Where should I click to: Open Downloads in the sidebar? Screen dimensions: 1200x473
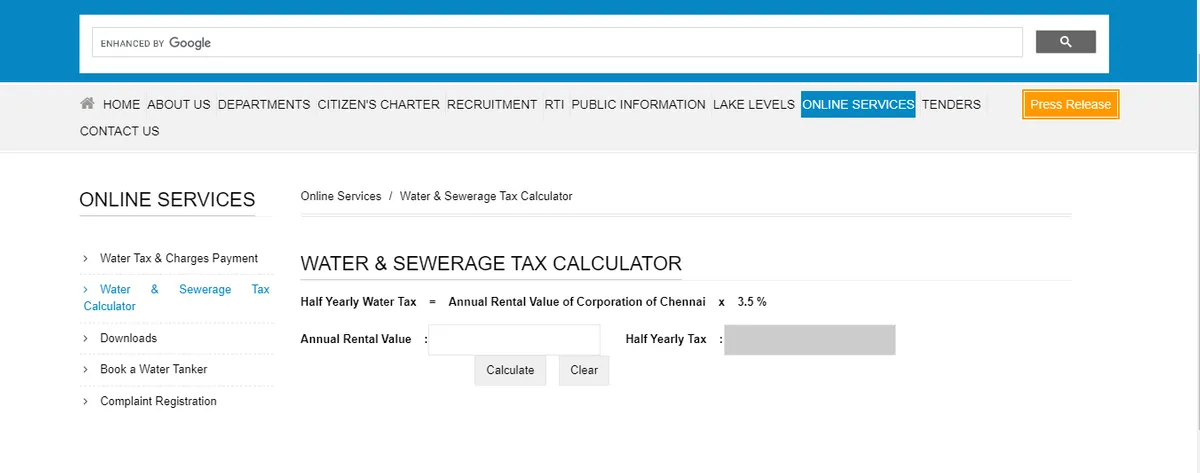click(x=128, y=338)
